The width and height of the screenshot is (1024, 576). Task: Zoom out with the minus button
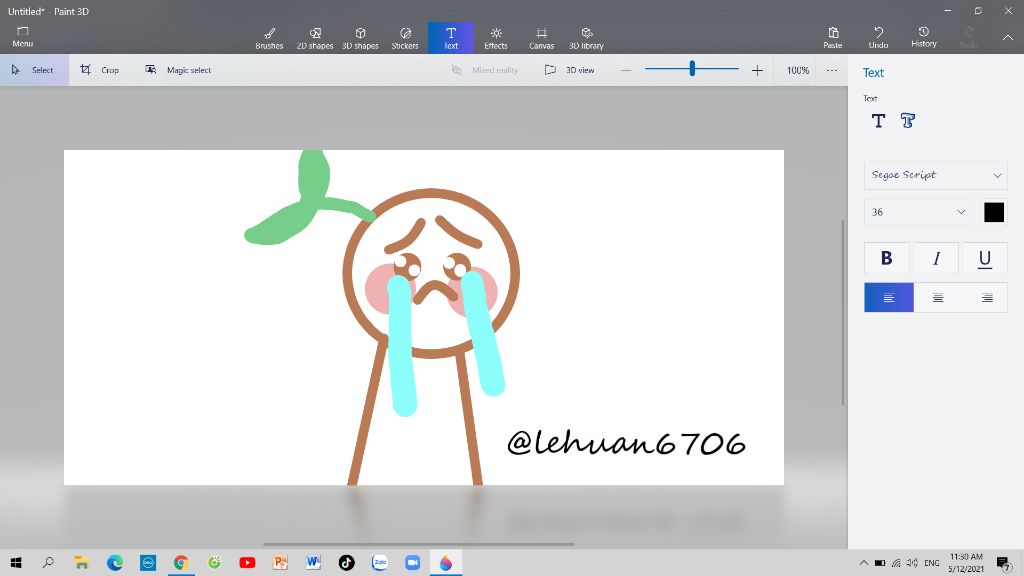click(x=626, y=70)
